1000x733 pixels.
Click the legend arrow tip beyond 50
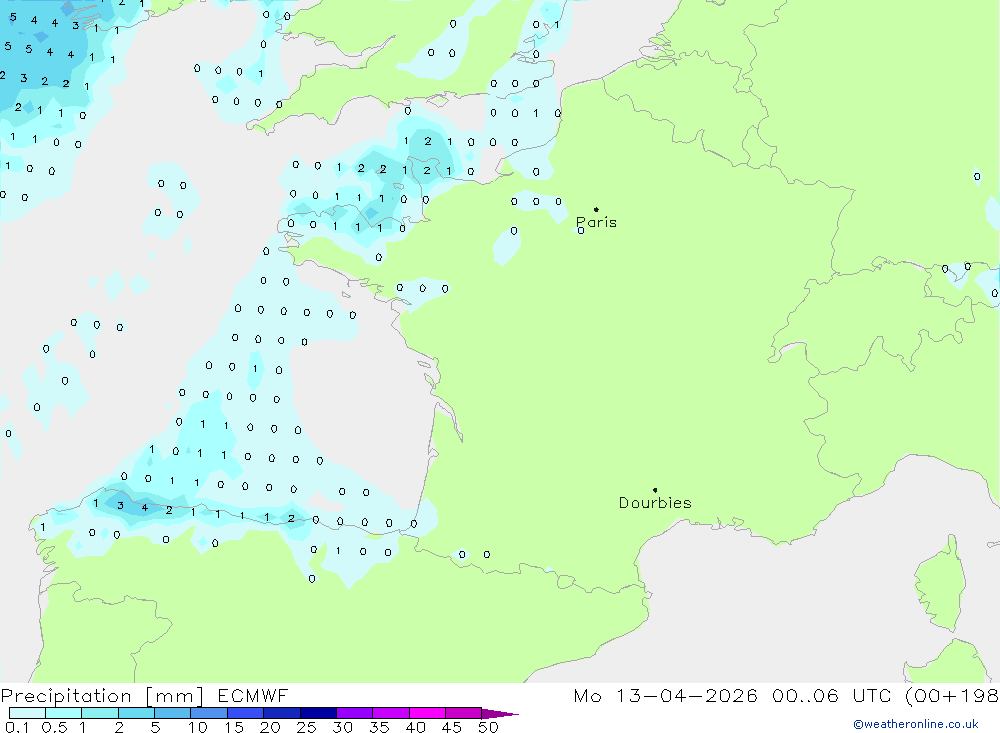(x=500, y=713)
